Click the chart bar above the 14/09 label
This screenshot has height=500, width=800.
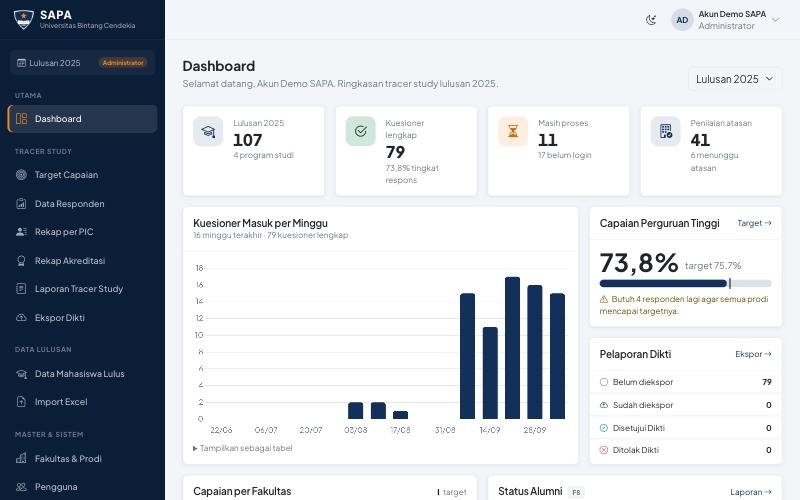[490, 373]
